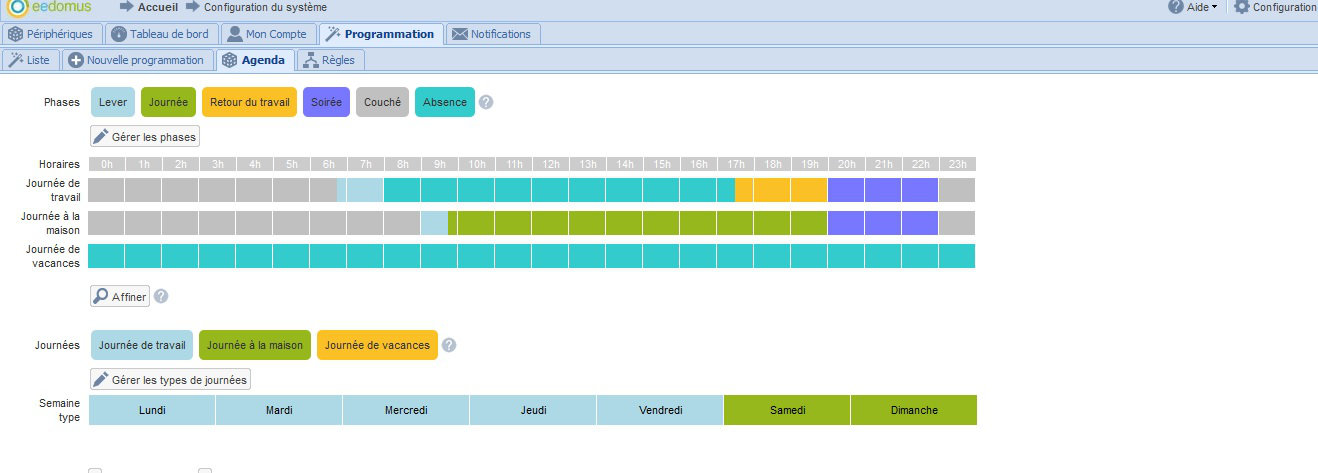Click the Configuration text link
Viewport: 1318px width, 473px height.
tap(1284, 7)
